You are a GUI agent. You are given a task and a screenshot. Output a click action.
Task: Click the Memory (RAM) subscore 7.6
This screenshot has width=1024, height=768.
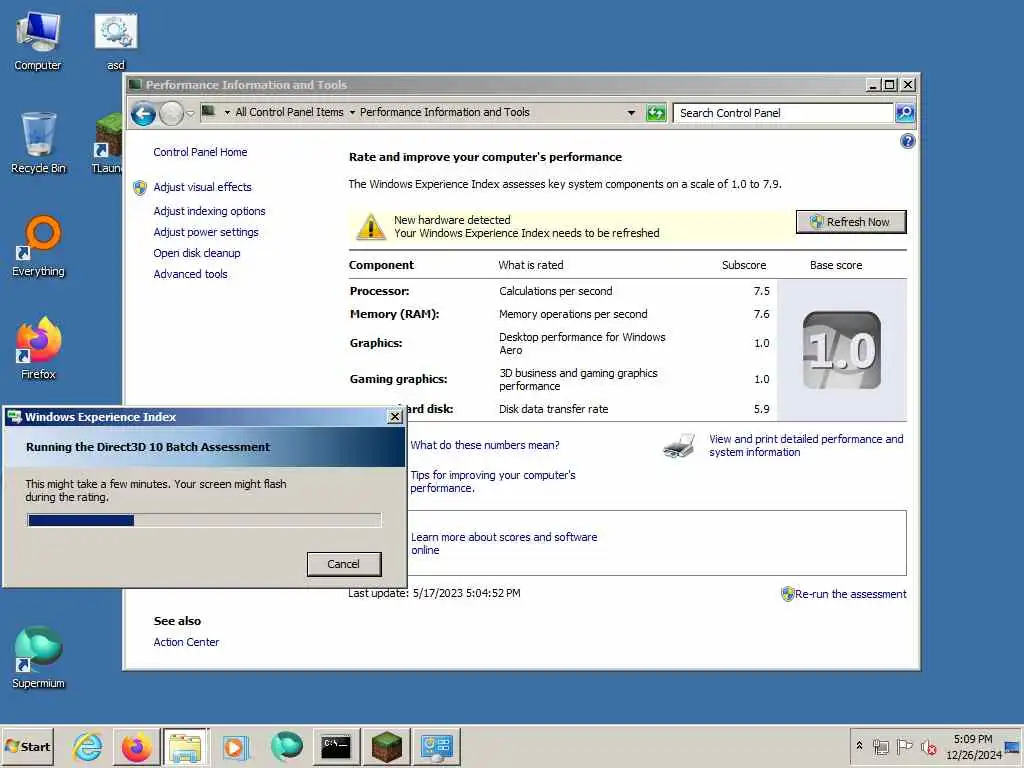pyautogui.click(x=761, y=314)
